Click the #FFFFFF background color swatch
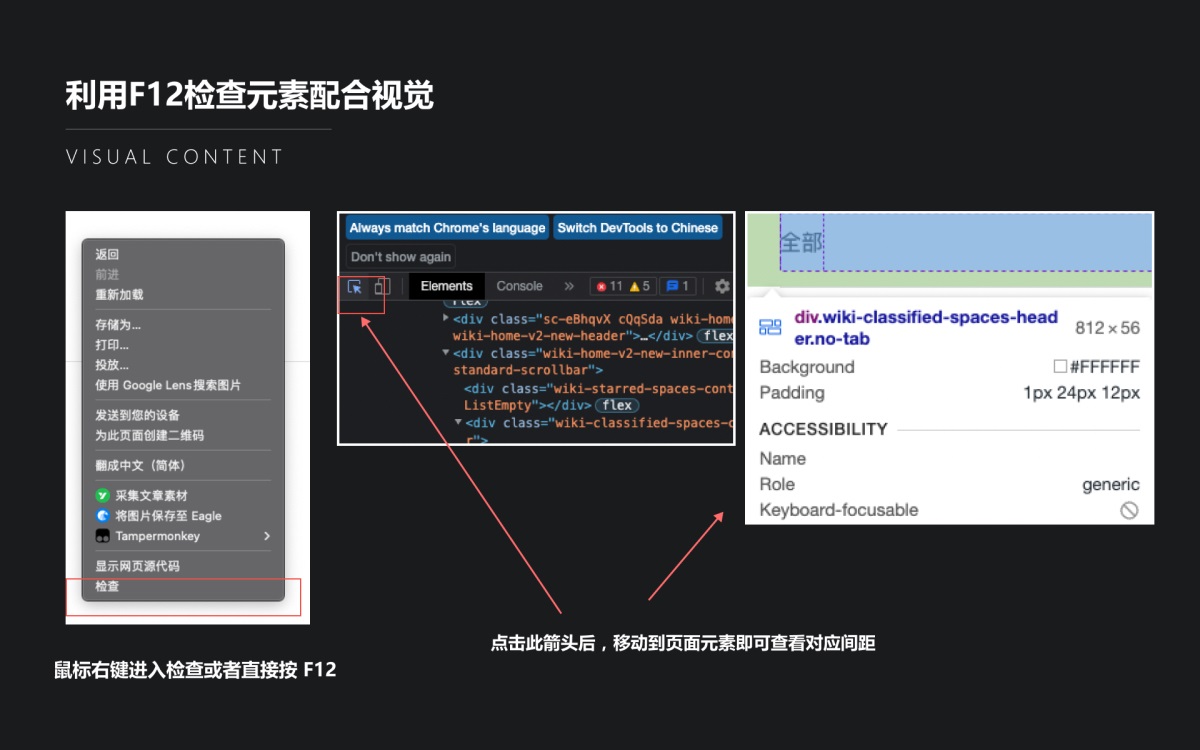 tap(1060, 367)
